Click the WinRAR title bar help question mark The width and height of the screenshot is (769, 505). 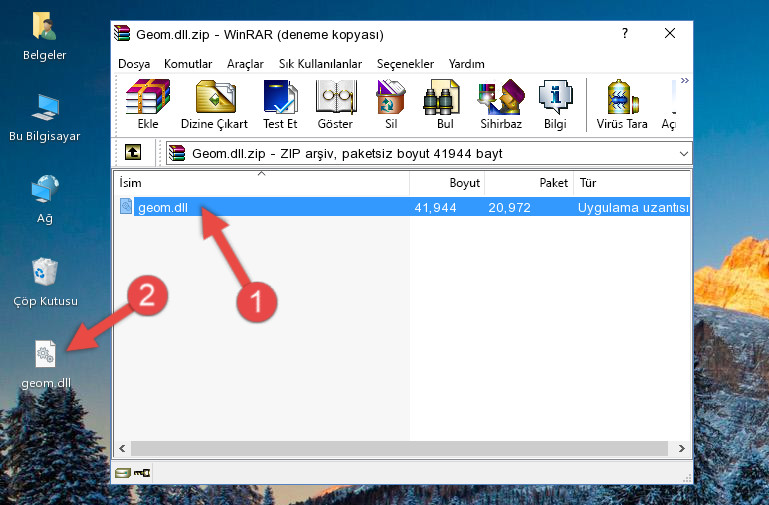pos(624,33)
